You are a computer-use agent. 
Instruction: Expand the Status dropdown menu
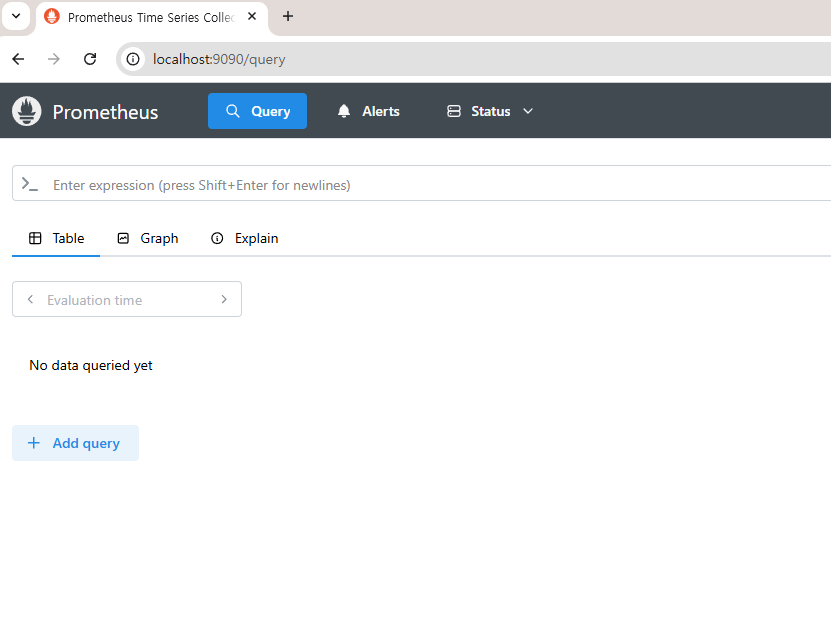(x=490, y=111)
